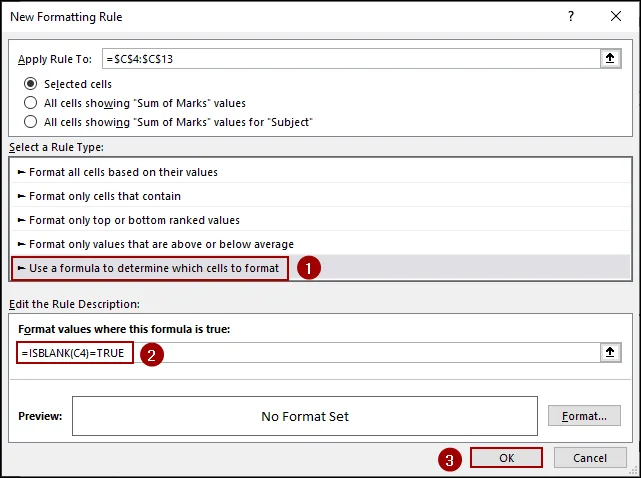The width and height of the screenshot is (641, 478).
Task: Click "Edit the Rule Description:" label
Action: (x=74, y=304)
